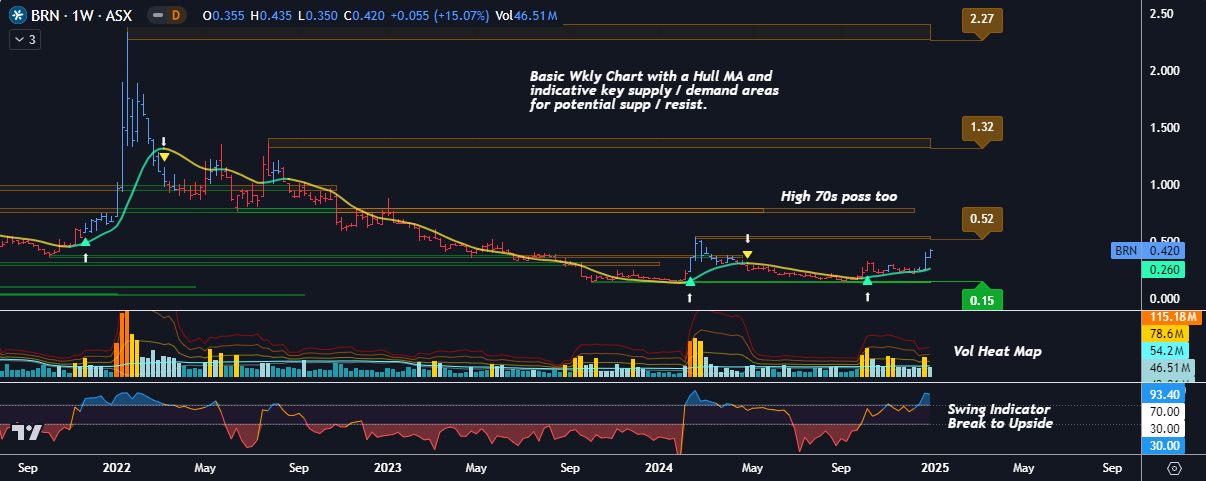The image size is (1206, 481).
Task: Select the 2.27 supply level price label
Action: (x=981, y=19)
